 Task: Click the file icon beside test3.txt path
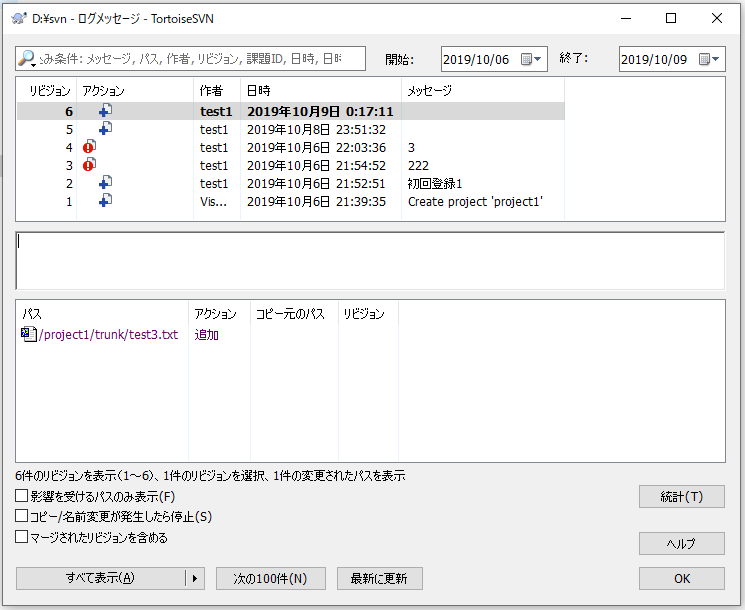coord(29,334)
